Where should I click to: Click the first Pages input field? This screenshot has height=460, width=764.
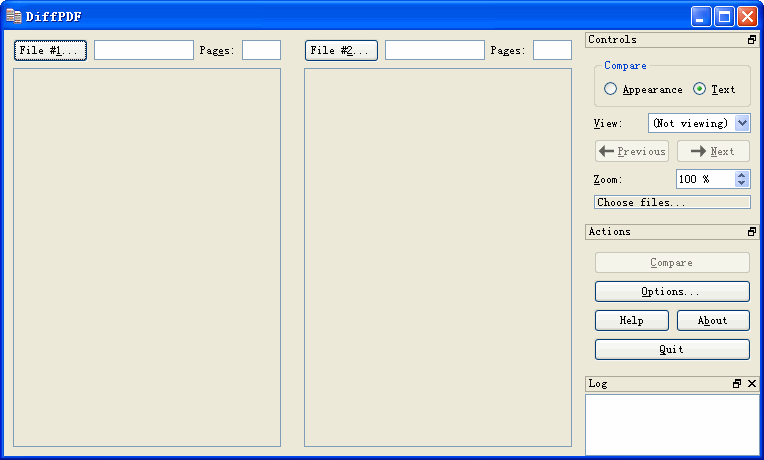[x=261, y=50]
